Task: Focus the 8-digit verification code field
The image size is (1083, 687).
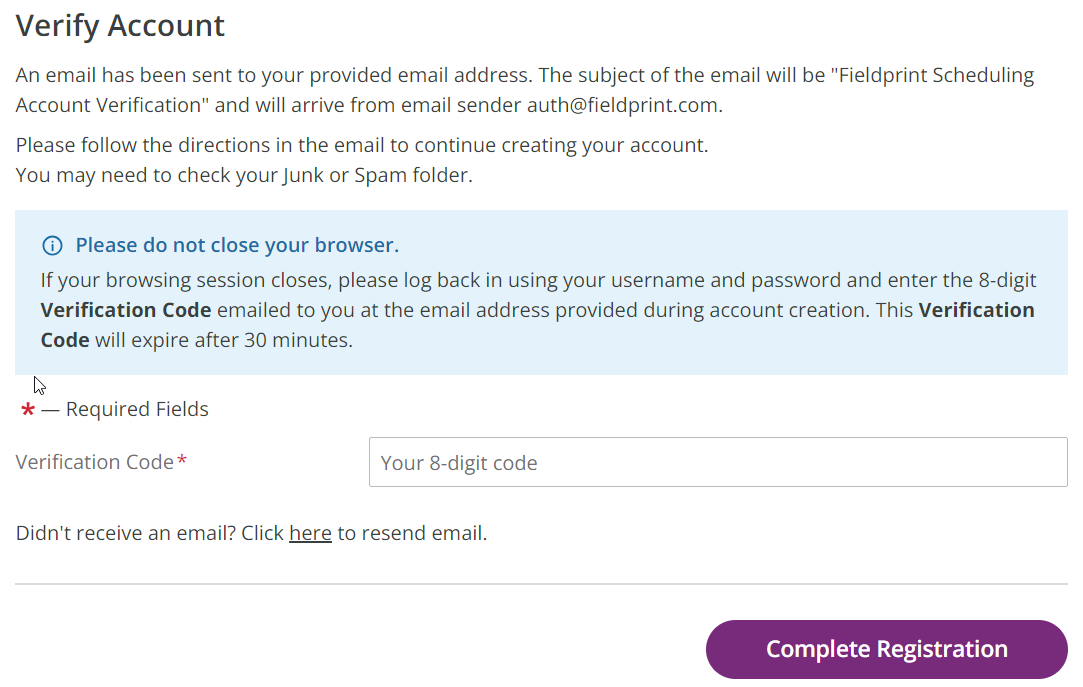Action: coord(717,462)
